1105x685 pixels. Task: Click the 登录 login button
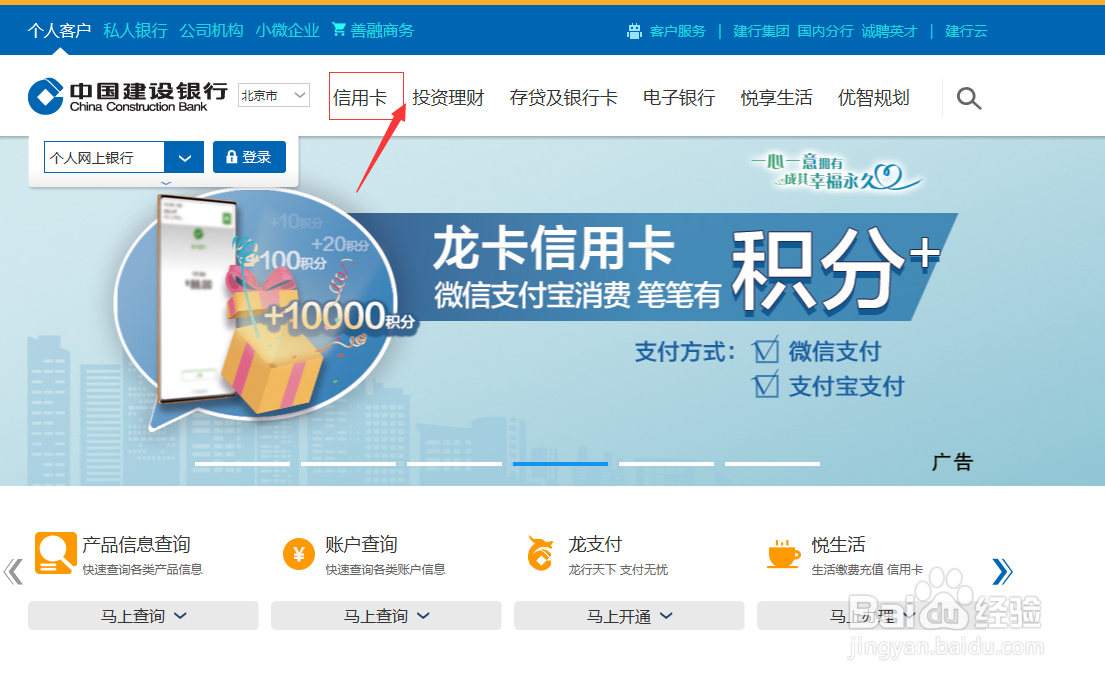coord(249,157)
